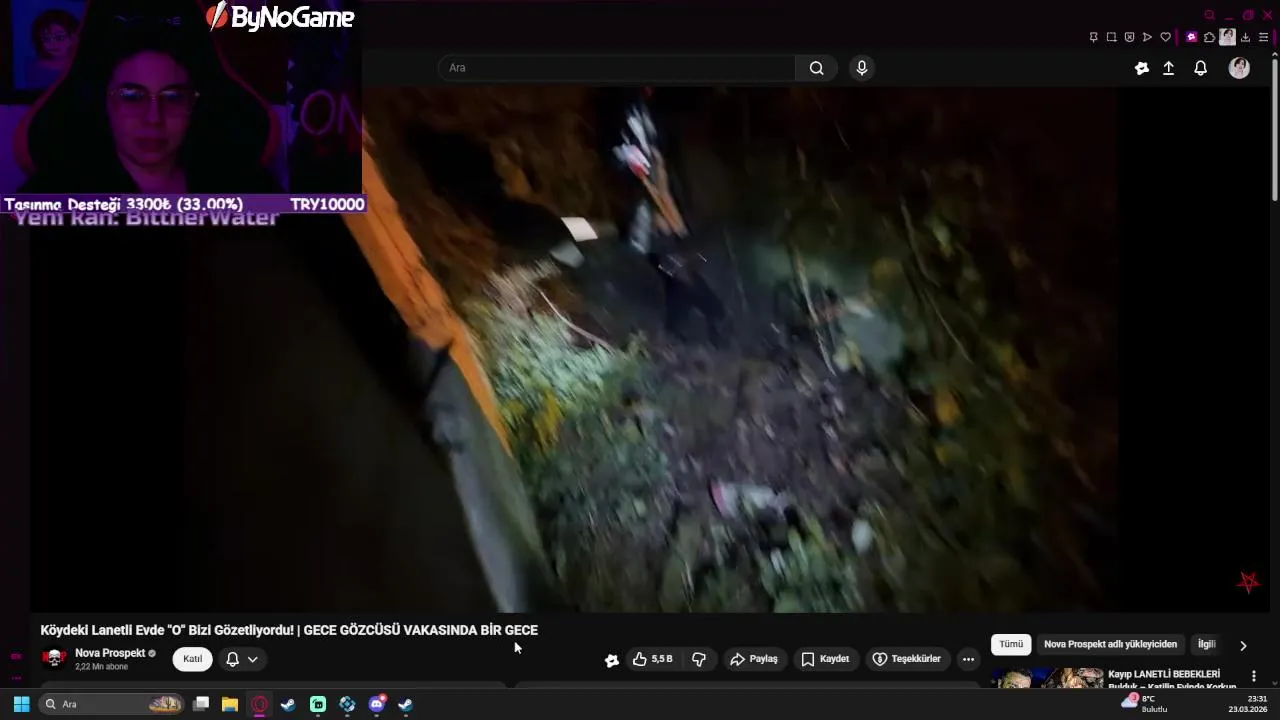1280x720 pixels.
Task: Click the 2,22 Mn abone subscriber count
Action: tap(101, 666)
